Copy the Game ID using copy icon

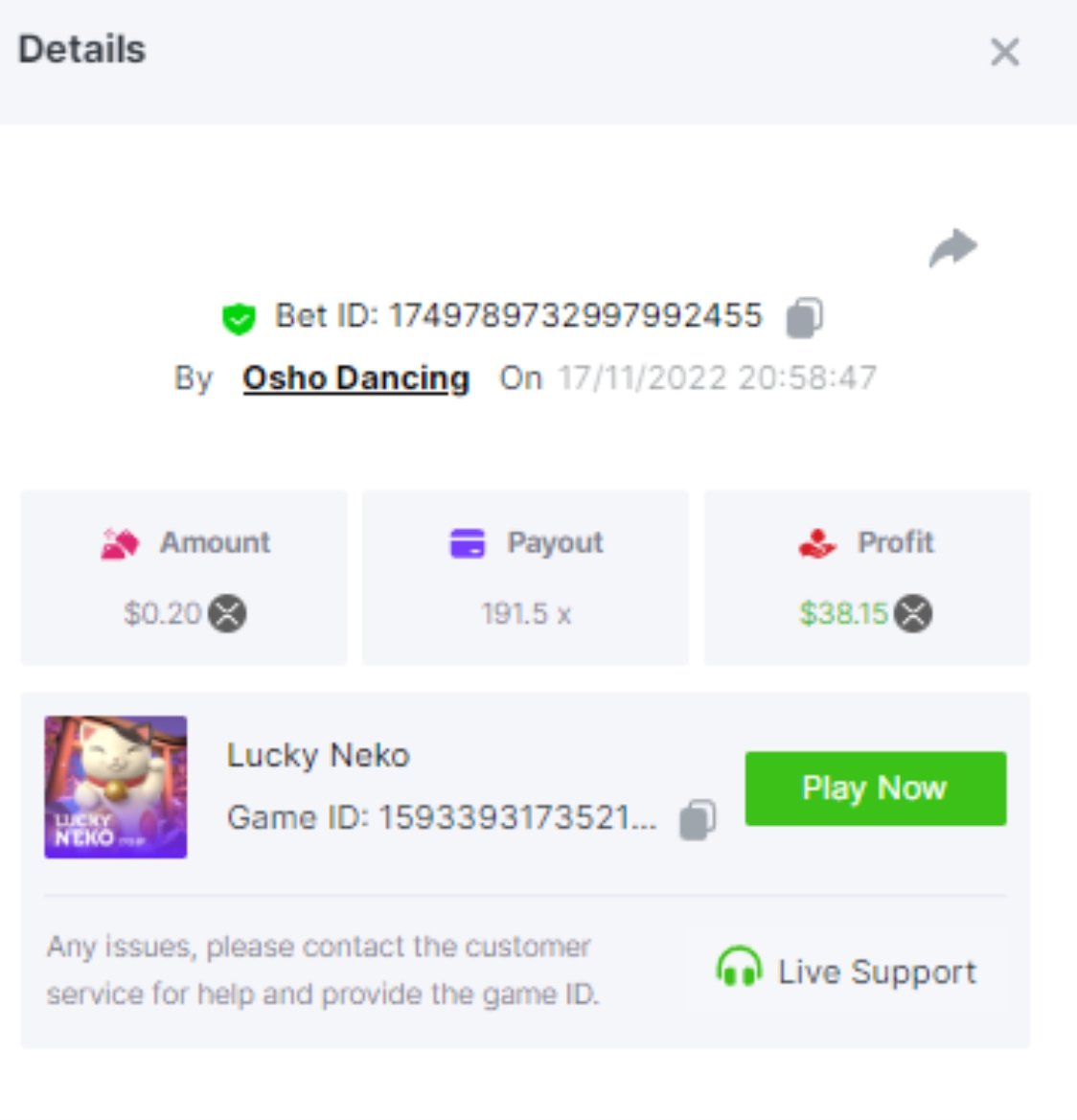[x=698, y=819]
